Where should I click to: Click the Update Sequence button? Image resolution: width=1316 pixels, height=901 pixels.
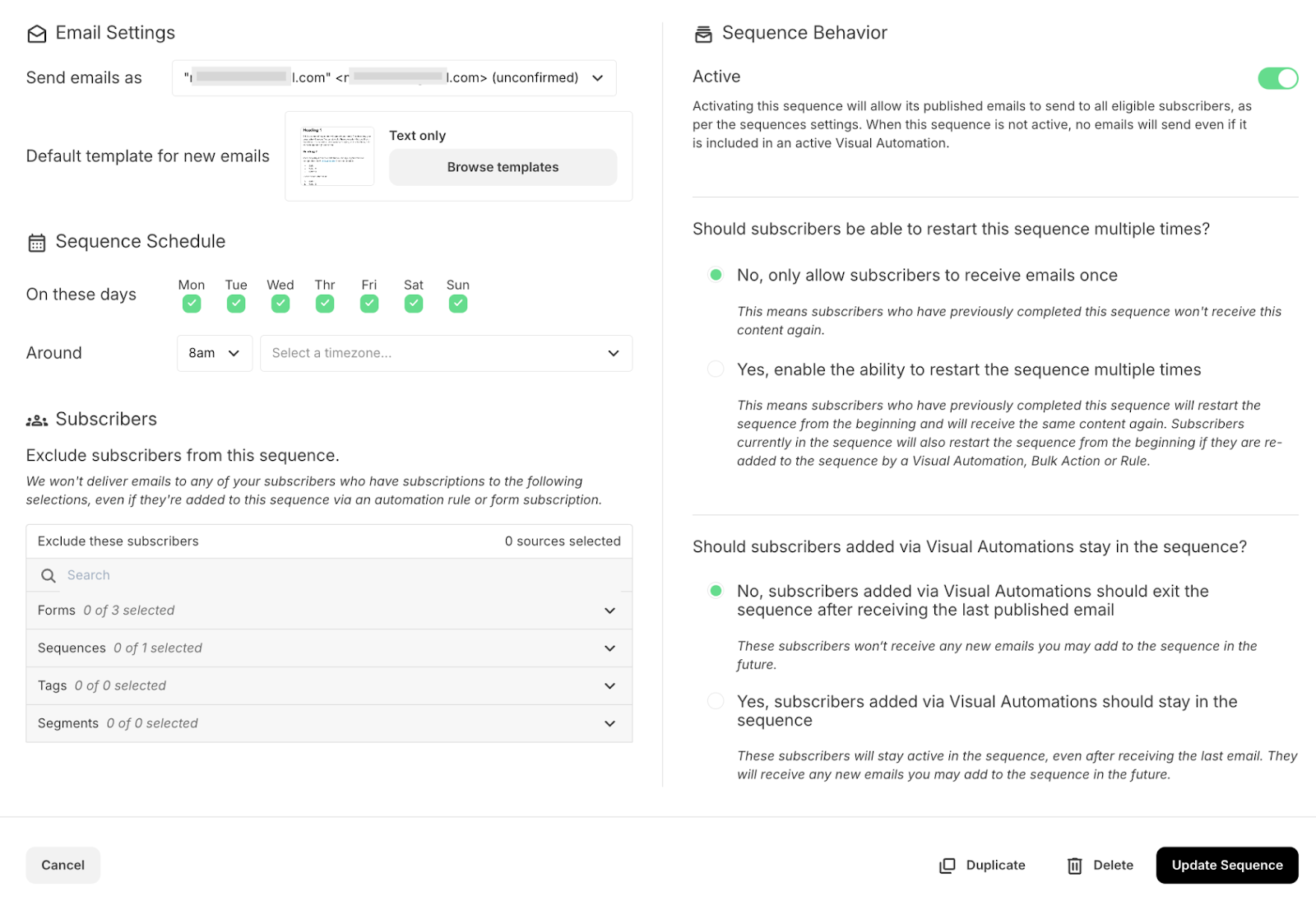(1226, 866)
